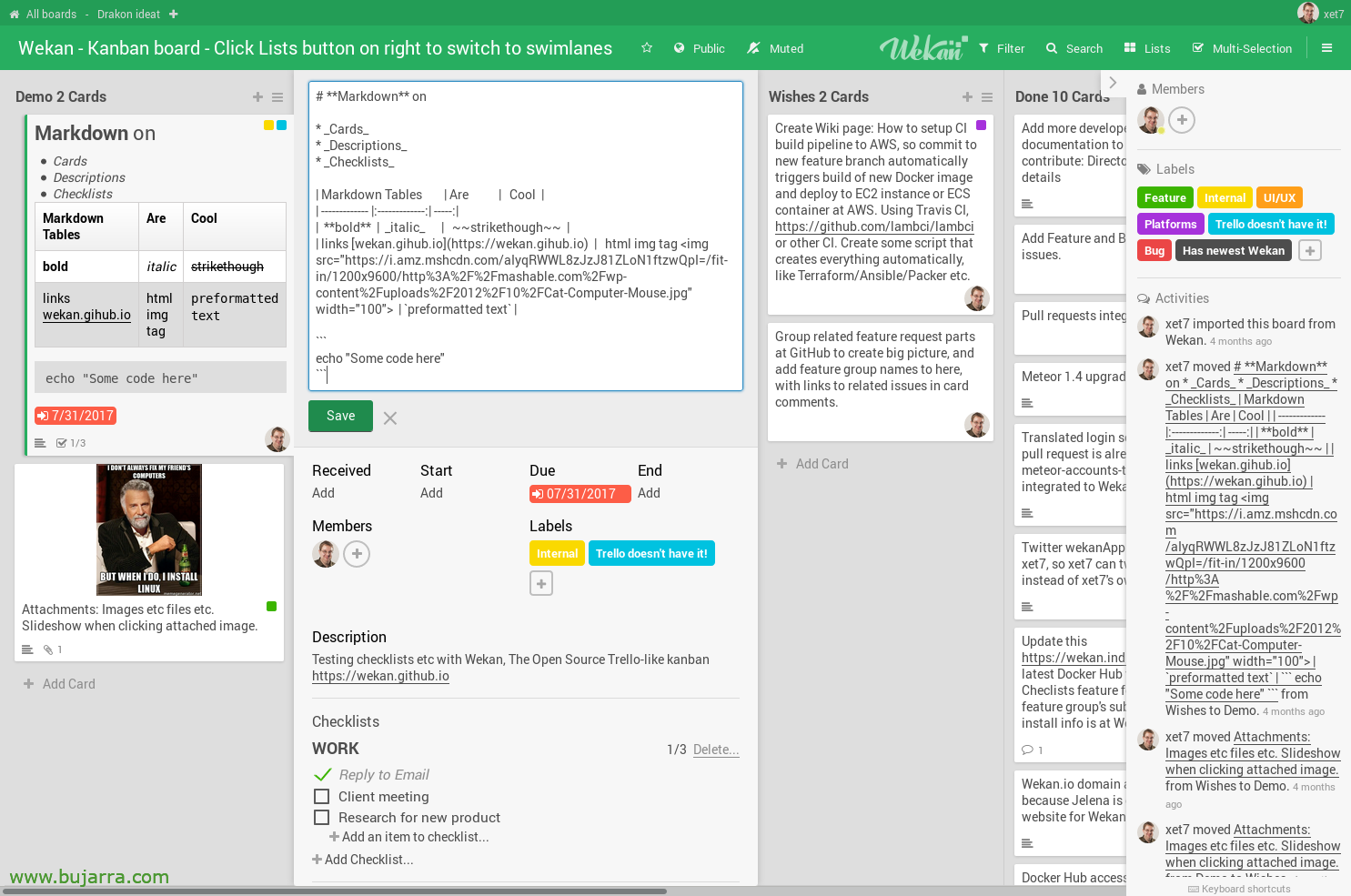The image size is (1351, 896).
Task: Click card member avatar in detail view
Action: click(x=326, y=553)
